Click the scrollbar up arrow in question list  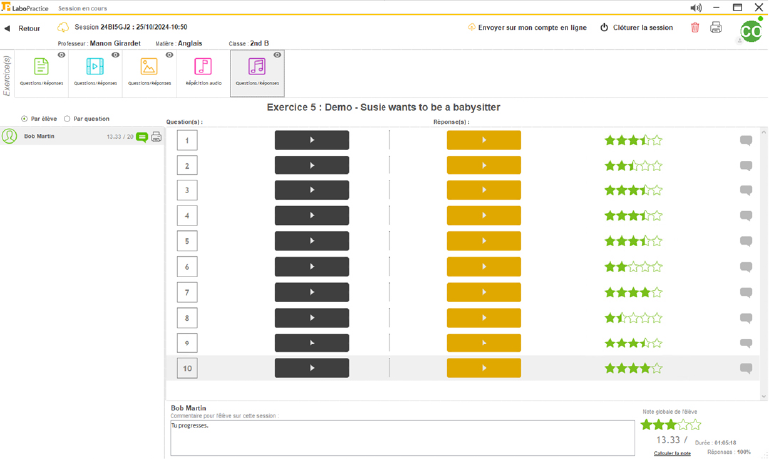click(x=764, y=132)
